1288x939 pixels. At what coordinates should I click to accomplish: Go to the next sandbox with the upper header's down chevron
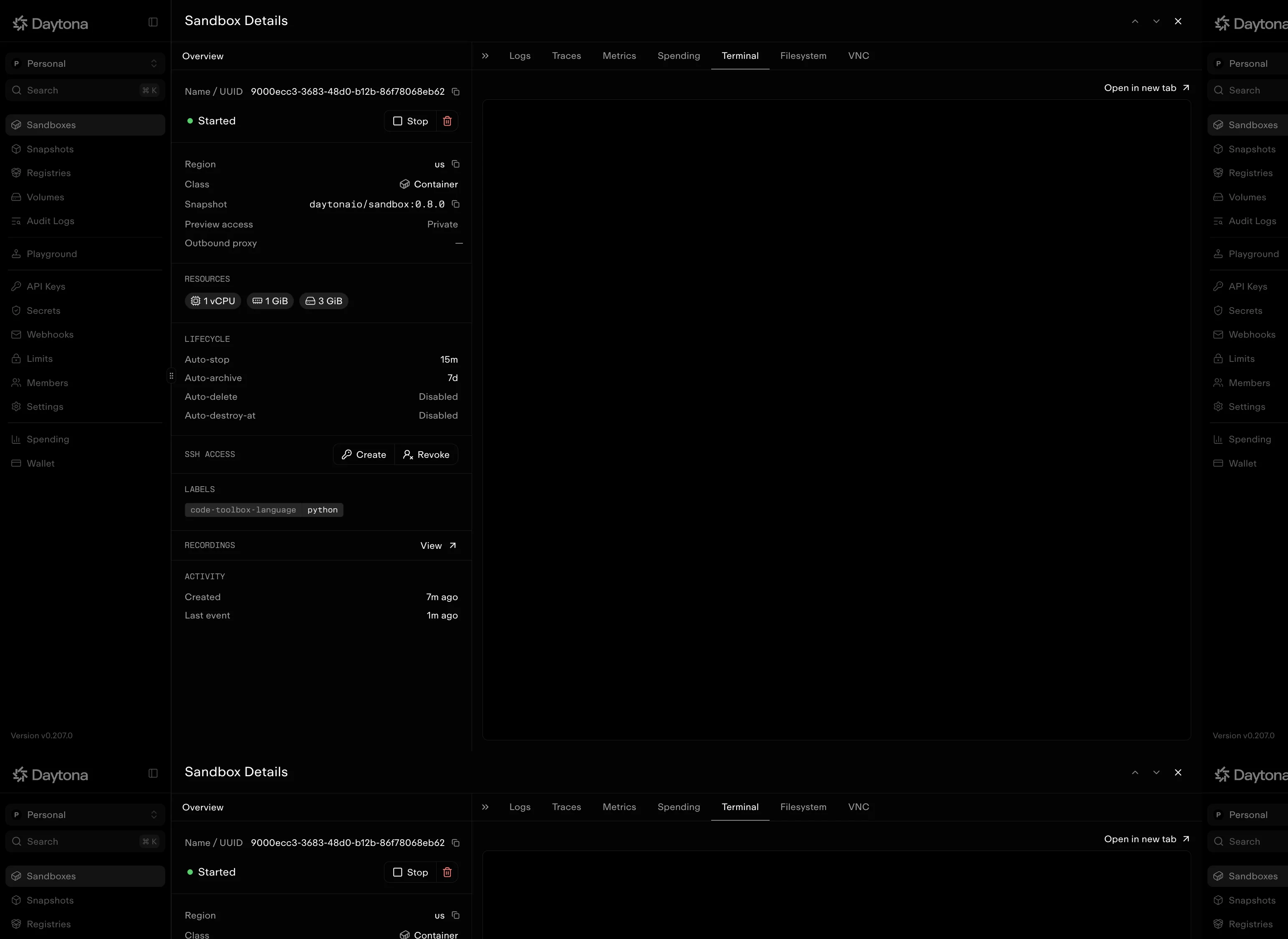[1156, 22]
